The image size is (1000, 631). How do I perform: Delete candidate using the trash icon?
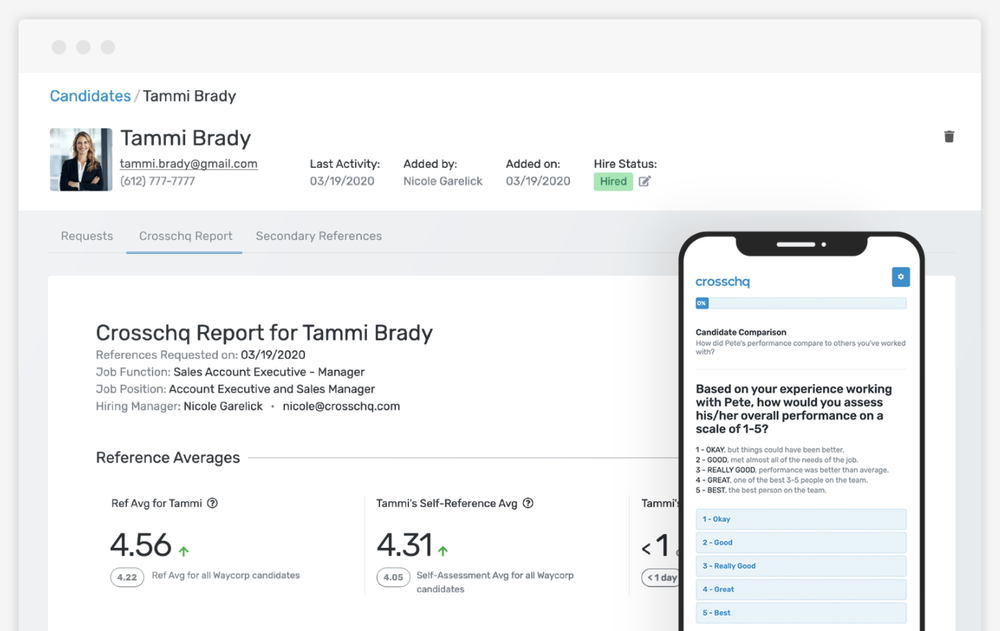coord(949,137)
